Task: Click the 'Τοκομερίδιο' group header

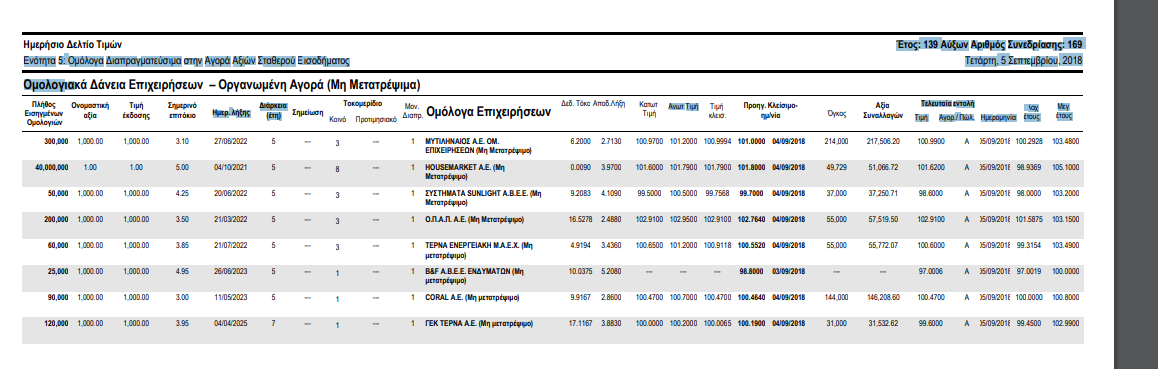Action: [362, 104]
